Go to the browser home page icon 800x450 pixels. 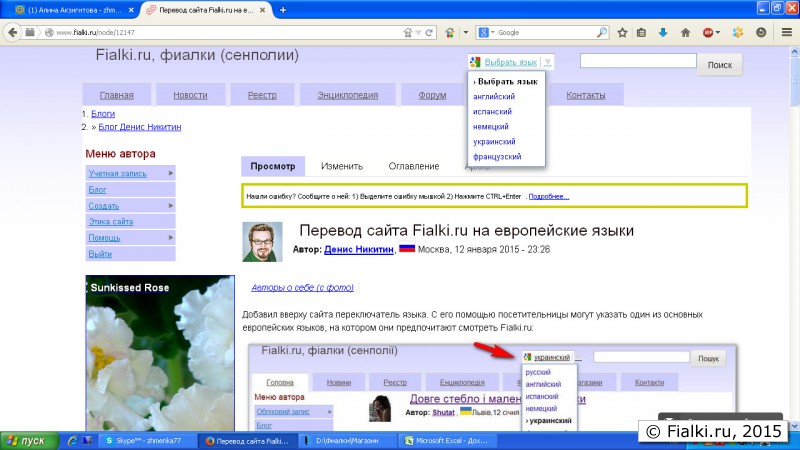click(x=685, y=33)
